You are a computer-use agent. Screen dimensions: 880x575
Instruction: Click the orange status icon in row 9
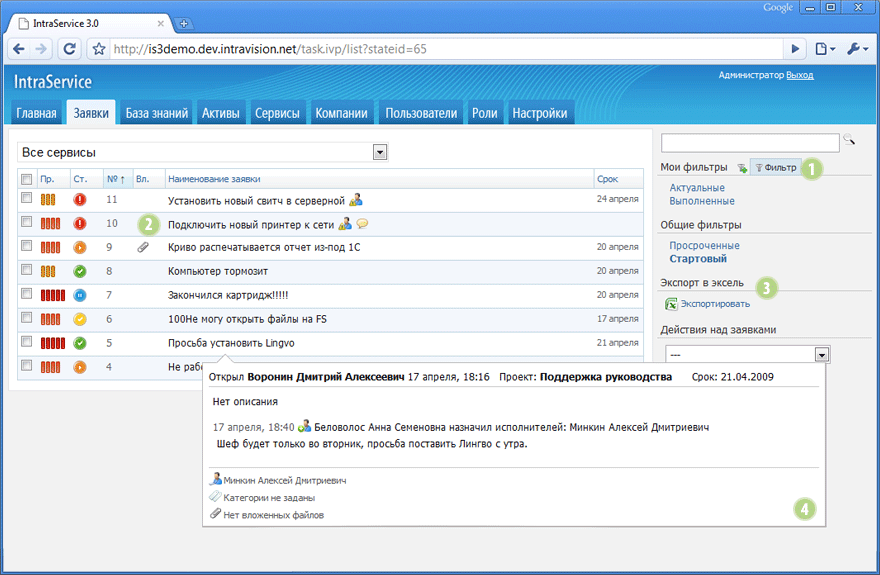[x=80, y=247]
